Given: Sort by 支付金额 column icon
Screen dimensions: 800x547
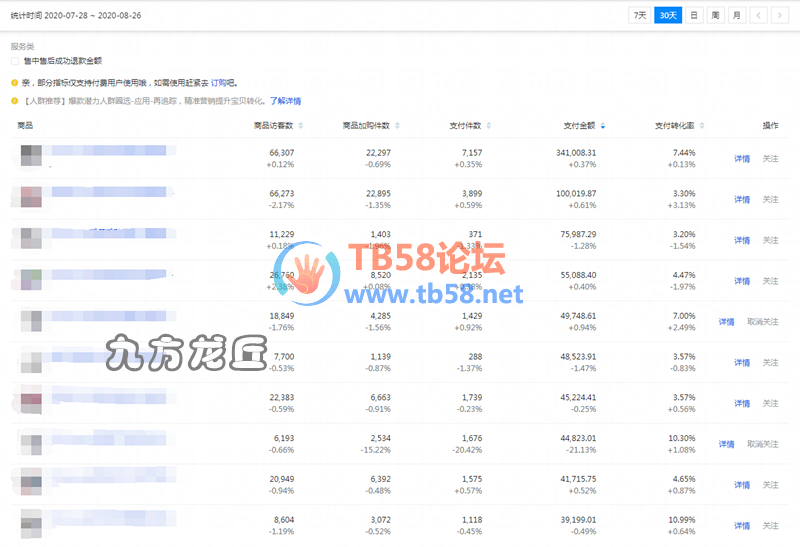Looking at the screenshot, I should 603,126.
